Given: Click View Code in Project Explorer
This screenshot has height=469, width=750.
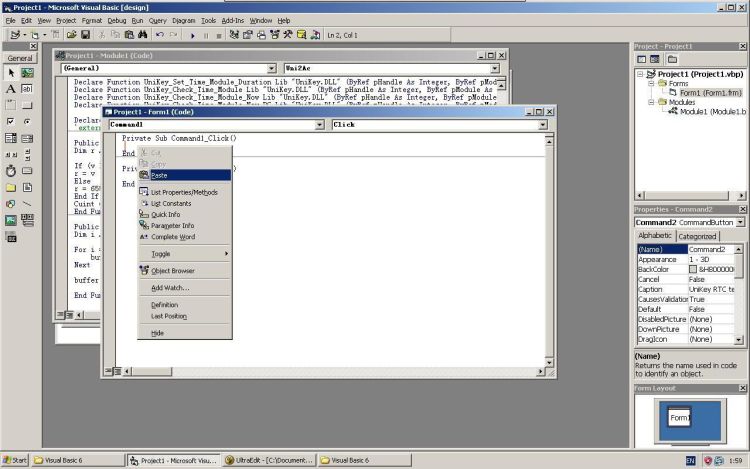Looking at the screenshot, I should tap(641, 59).
